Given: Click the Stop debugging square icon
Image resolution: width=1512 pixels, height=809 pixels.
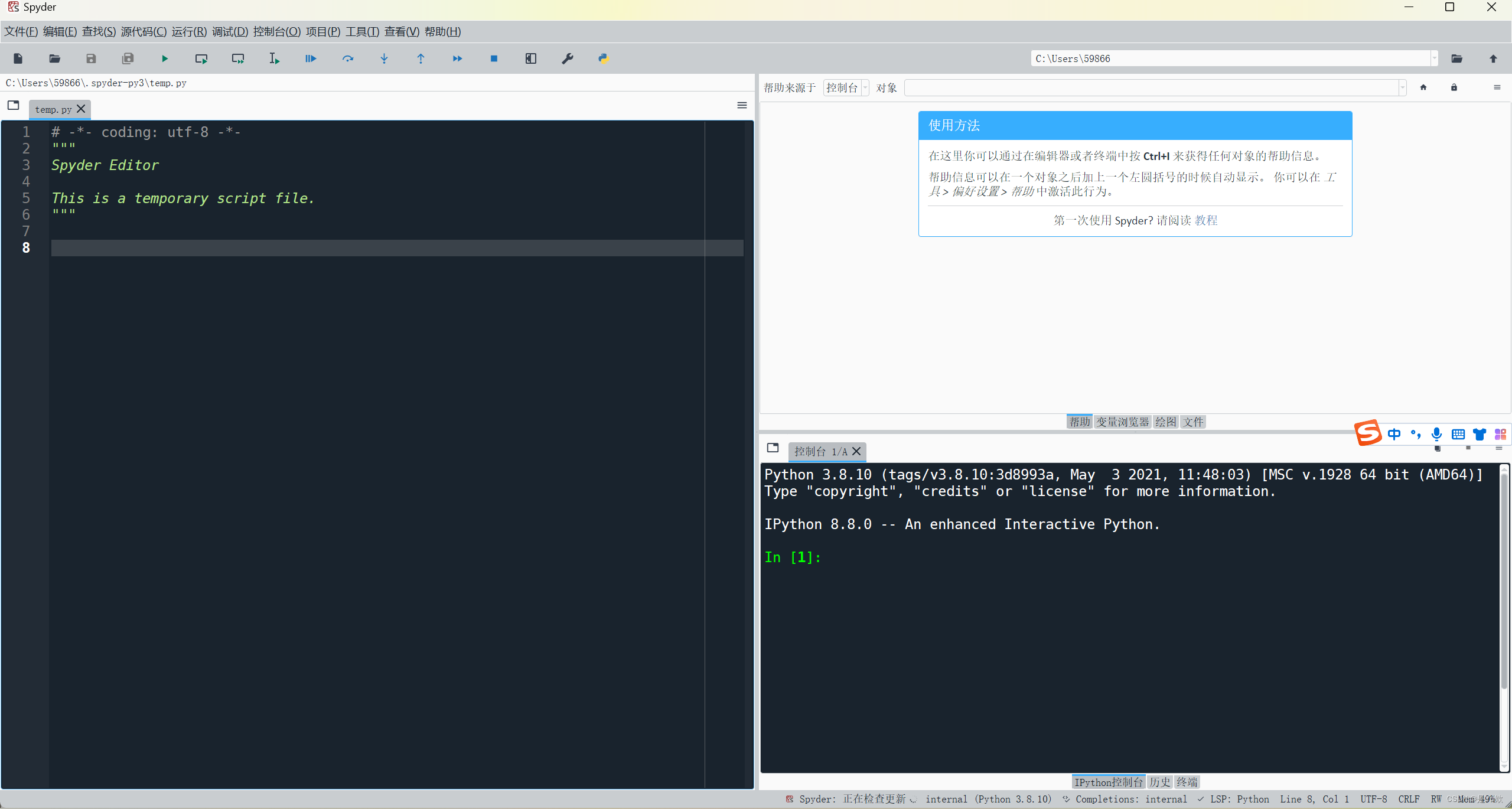Looking at the screenshot, I should 494,58.
